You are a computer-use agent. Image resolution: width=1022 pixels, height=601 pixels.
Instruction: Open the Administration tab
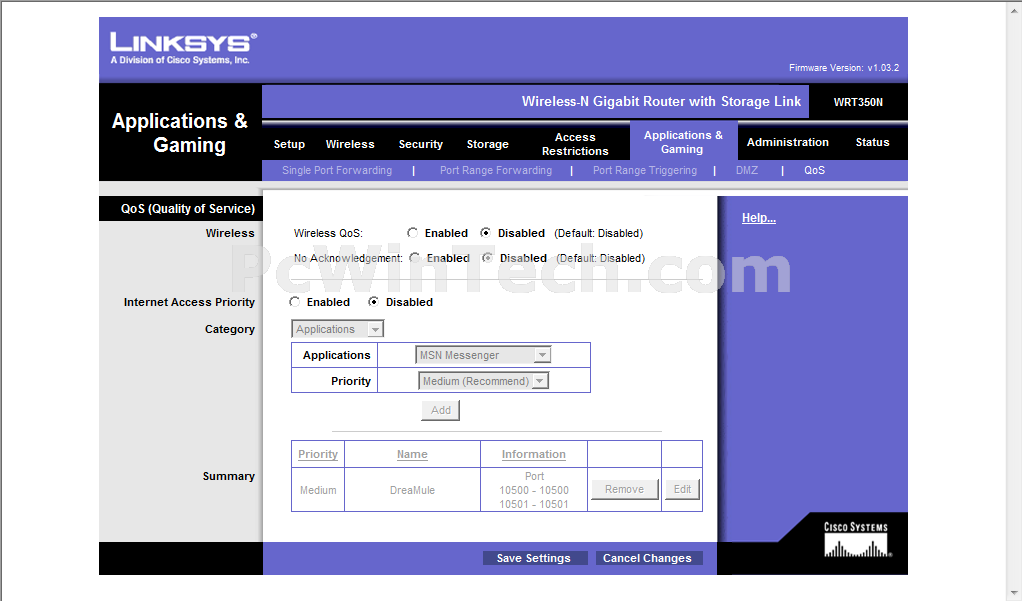pyautogui.click(x=787, y=142)
